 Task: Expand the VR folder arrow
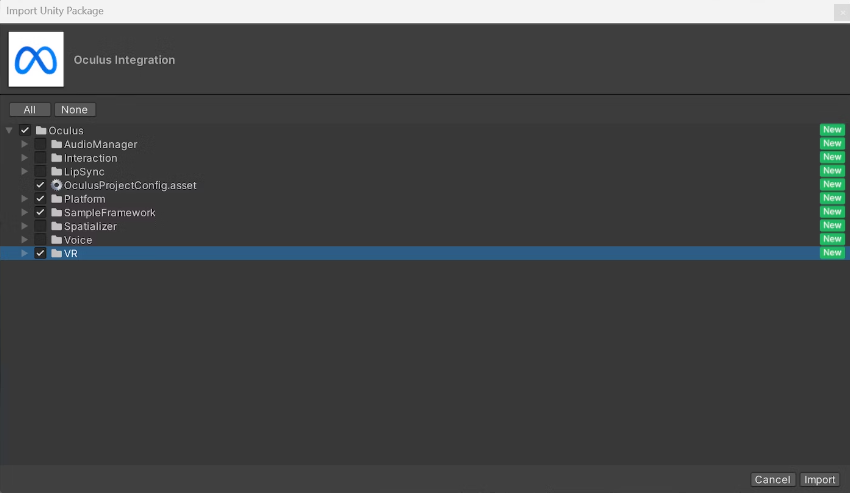coord(24,253)
